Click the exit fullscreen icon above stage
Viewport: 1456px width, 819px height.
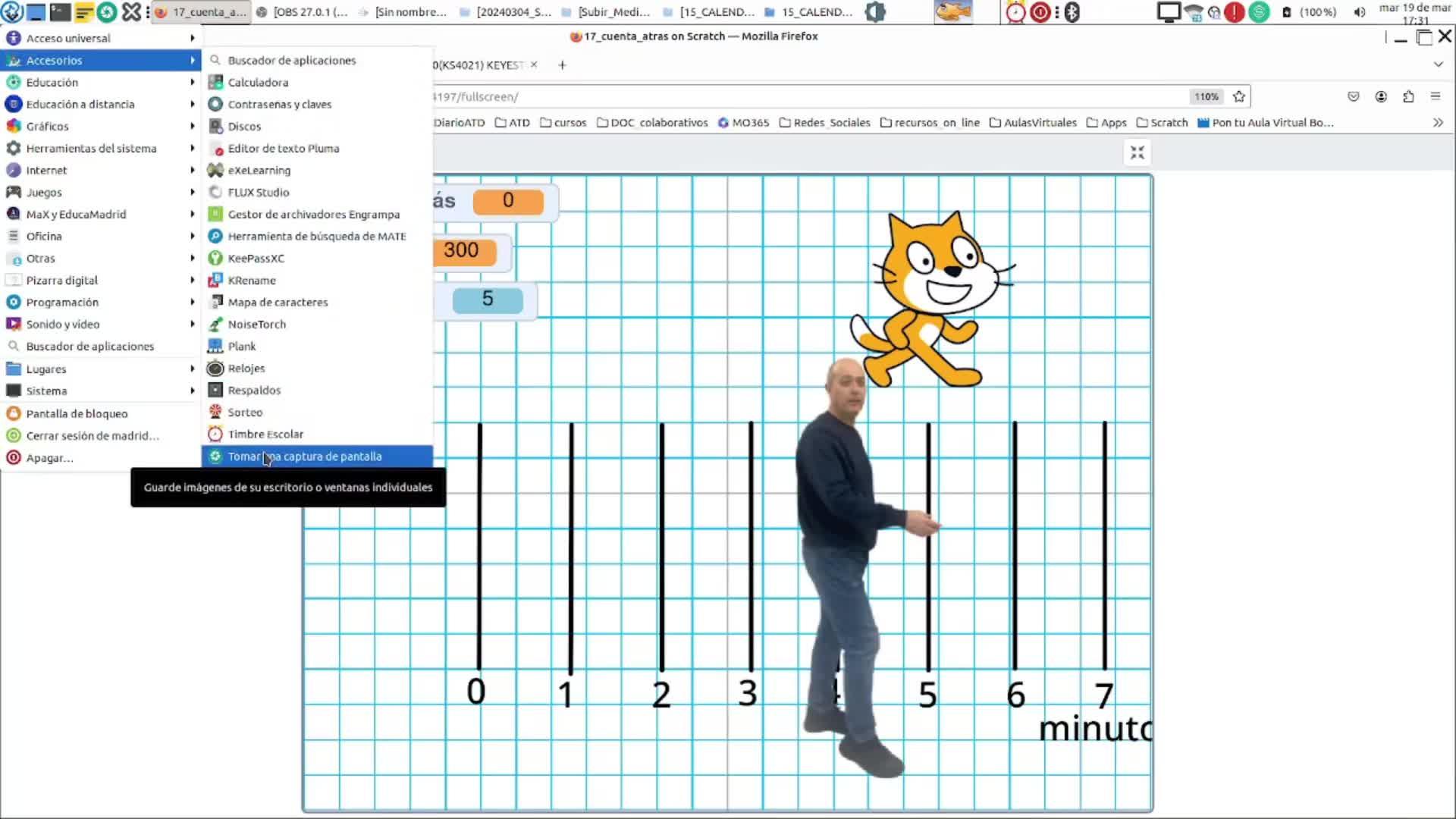(x=1137, y=153)
